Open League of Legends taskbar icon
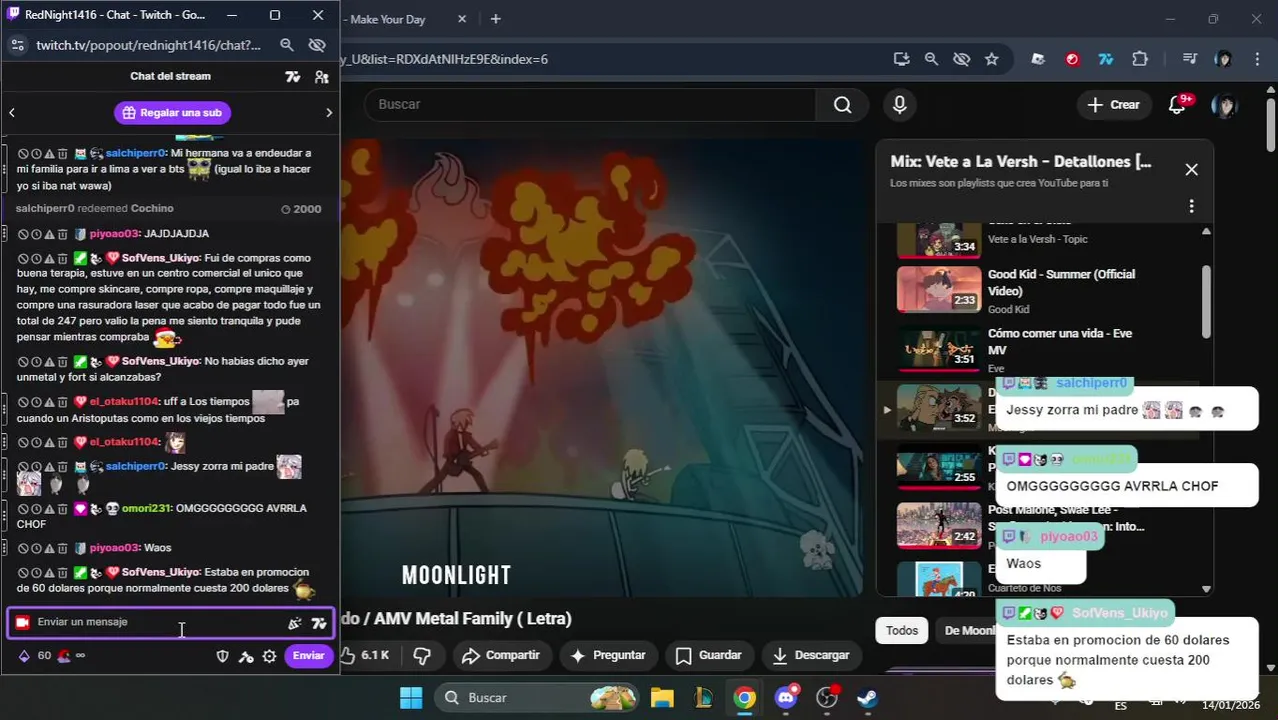This screenshot has height=720, width=1278. click(x=703, y=697)
